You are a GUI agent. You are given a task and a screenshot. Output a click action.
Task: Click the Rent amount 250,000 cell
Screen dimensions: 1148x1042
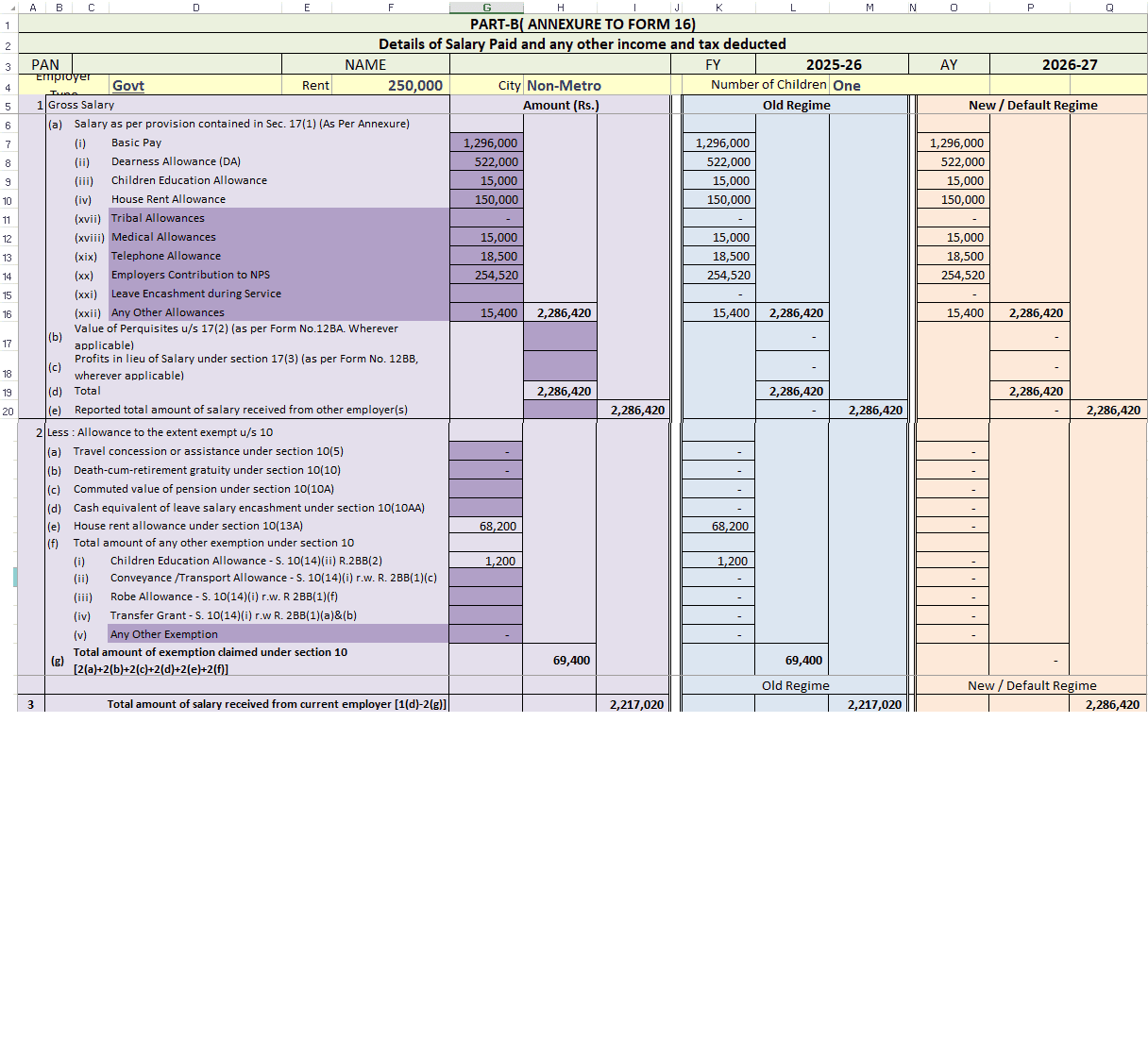[391, 86]
